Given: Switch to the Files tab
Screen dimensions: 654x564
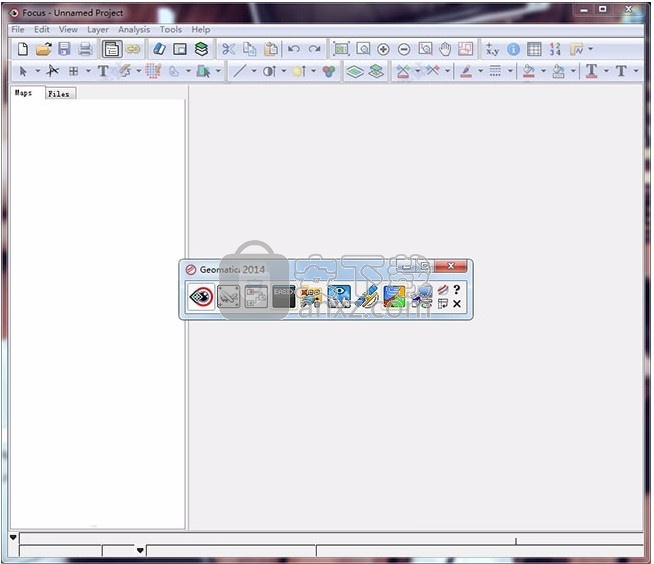Looking at the screenshot, I should (59, 94).
